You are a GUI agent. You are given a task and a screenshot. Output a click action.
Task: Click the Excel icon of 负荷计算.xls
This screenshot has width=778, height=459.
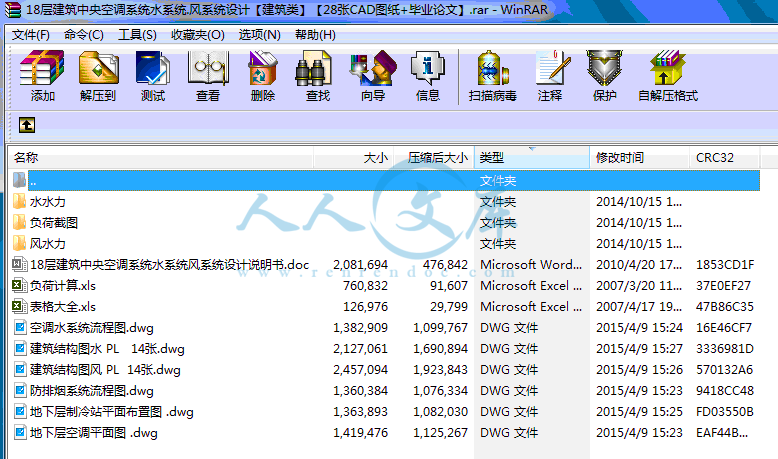click(19, 285)
